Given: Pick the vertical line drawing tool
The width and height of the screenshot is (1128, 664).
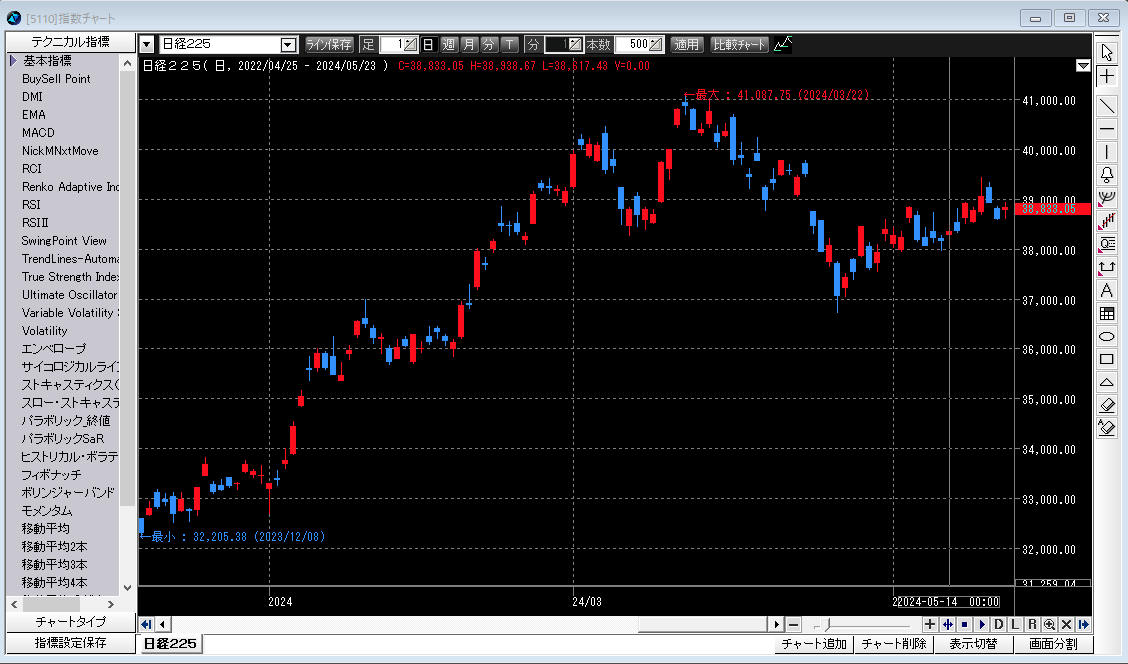Looking at the screenshot, I should (x=1107, y=152).
